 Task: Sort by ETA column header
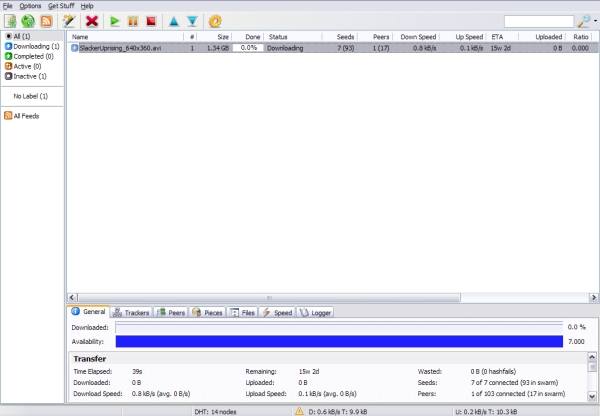point(502,37)
